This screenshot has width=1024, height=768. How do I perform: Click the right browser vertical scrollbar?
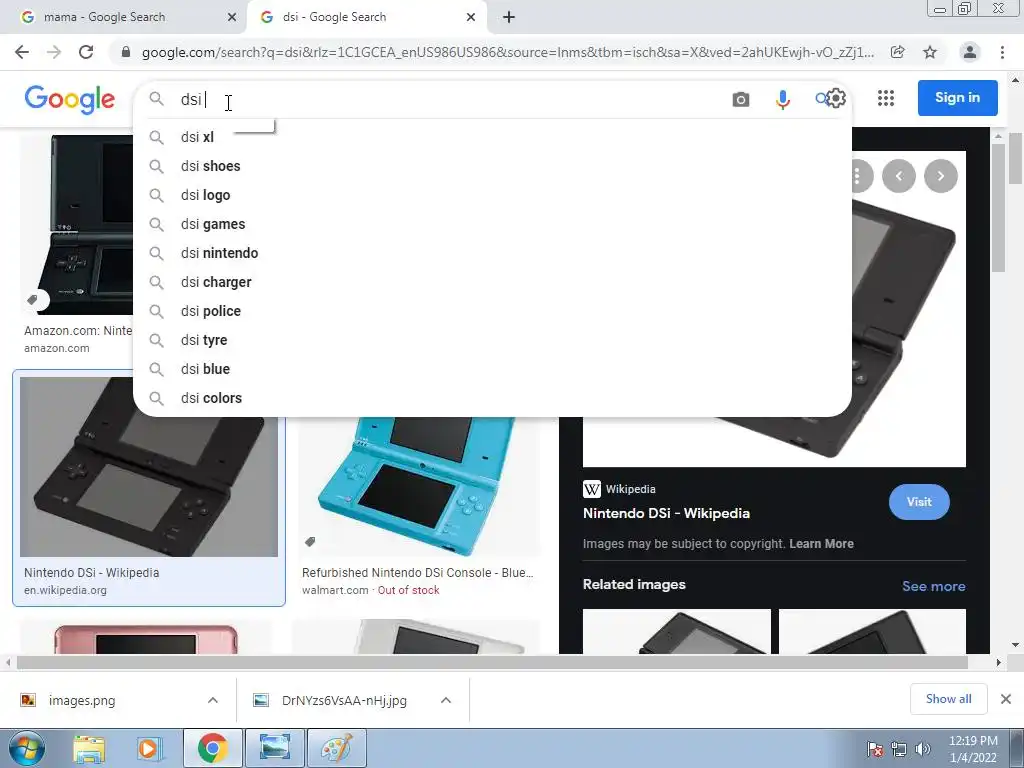coord(1016,157)
